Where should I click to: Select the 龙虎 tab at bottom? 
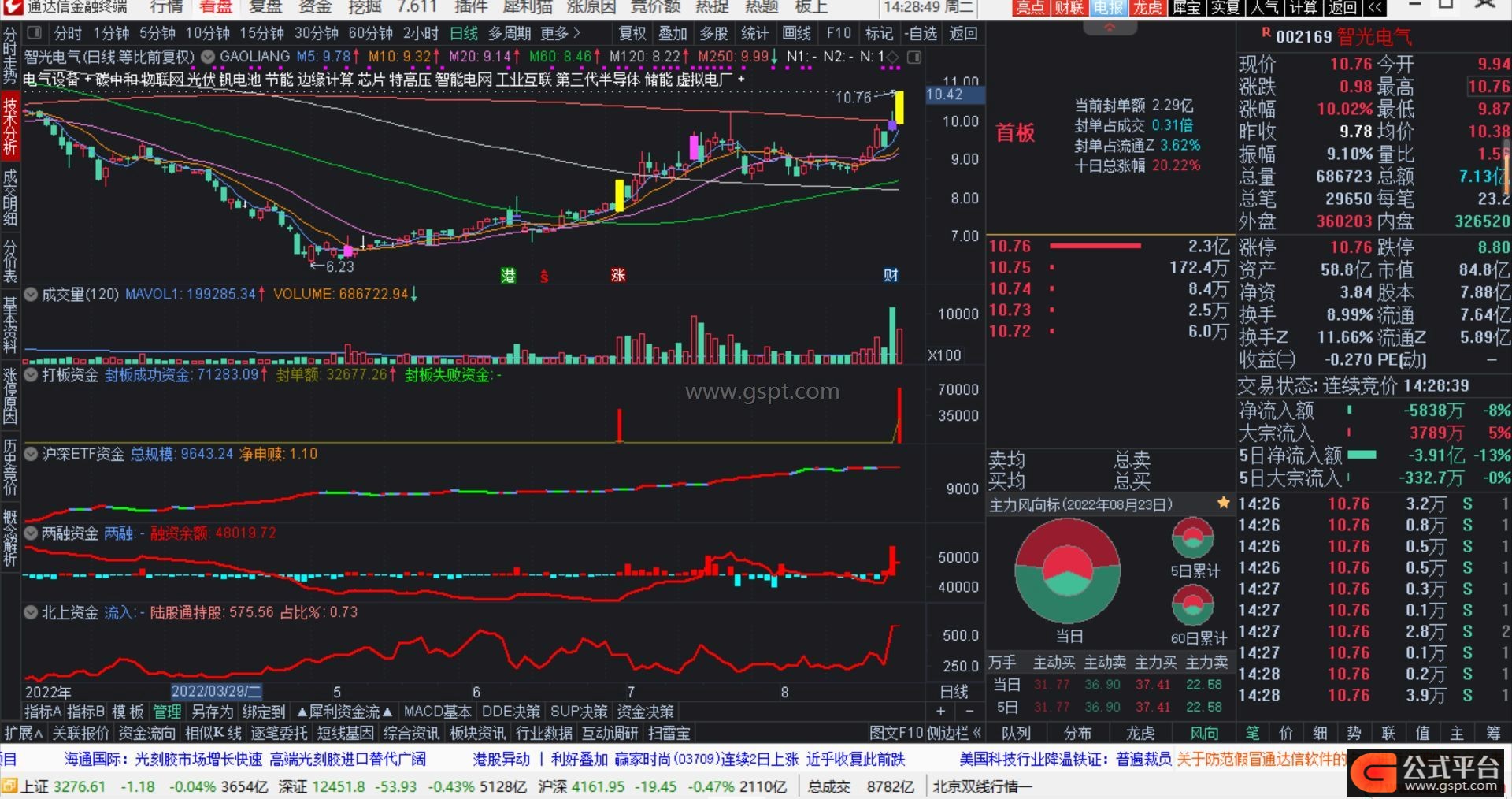1140,733
